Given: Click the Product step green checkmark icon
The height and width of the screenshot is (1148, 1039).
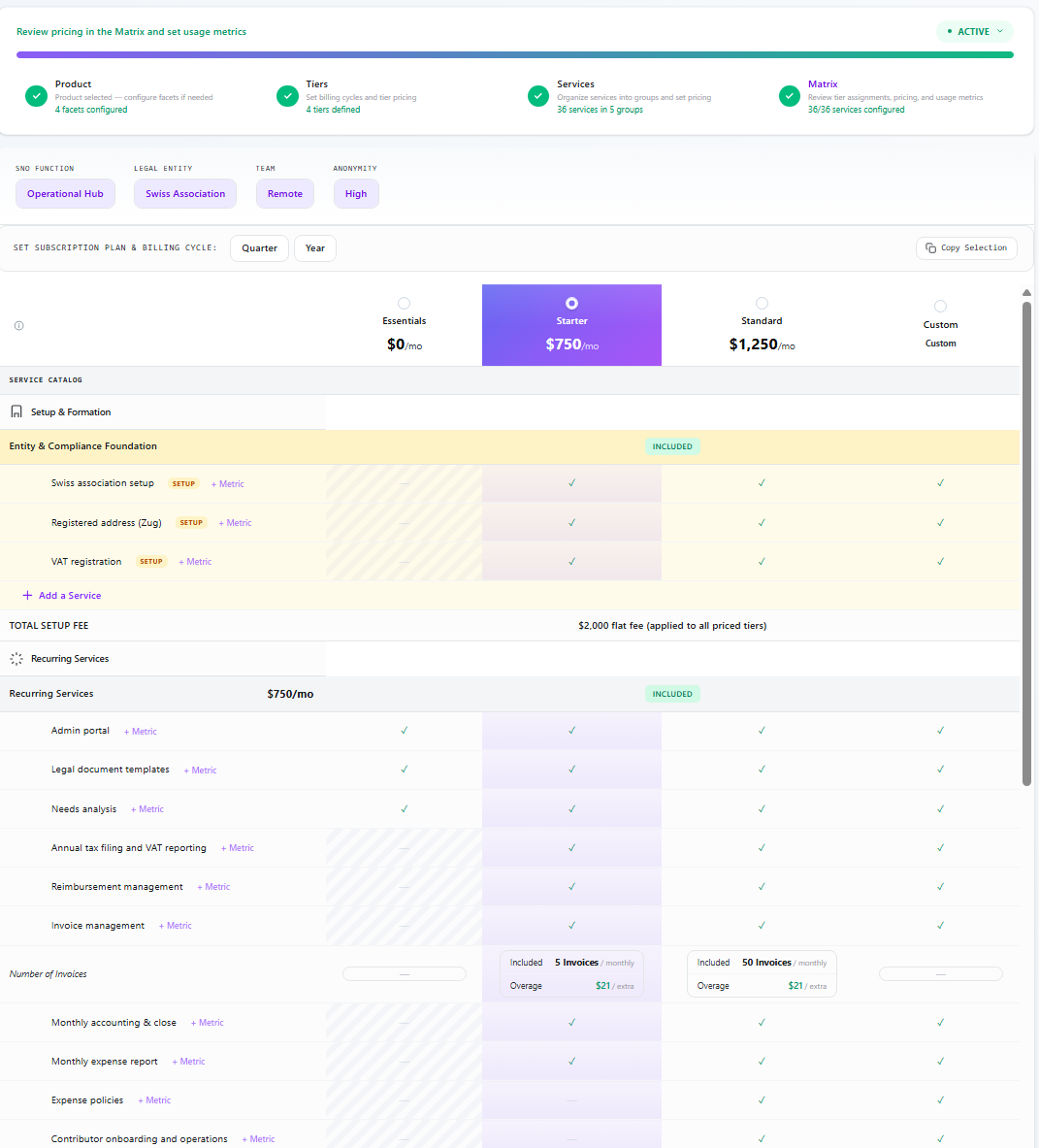Looking at the screenshot, I should [x=36, y=96].
